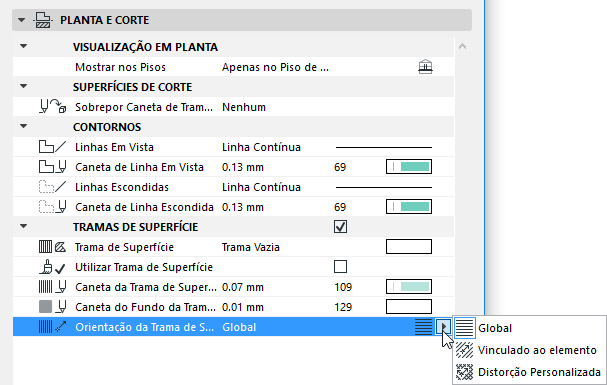The height and width of the screenshot is (385, 607).
Task: Click the Caneta do Fundo da Trama icon
Action: click(x=53, y=307)
